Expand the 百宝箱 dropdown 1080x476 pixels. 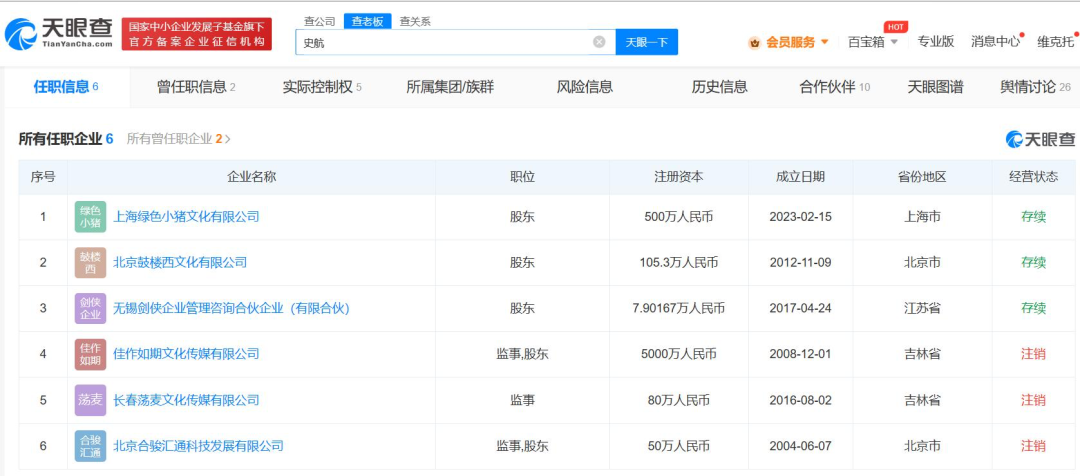[872, 42]
